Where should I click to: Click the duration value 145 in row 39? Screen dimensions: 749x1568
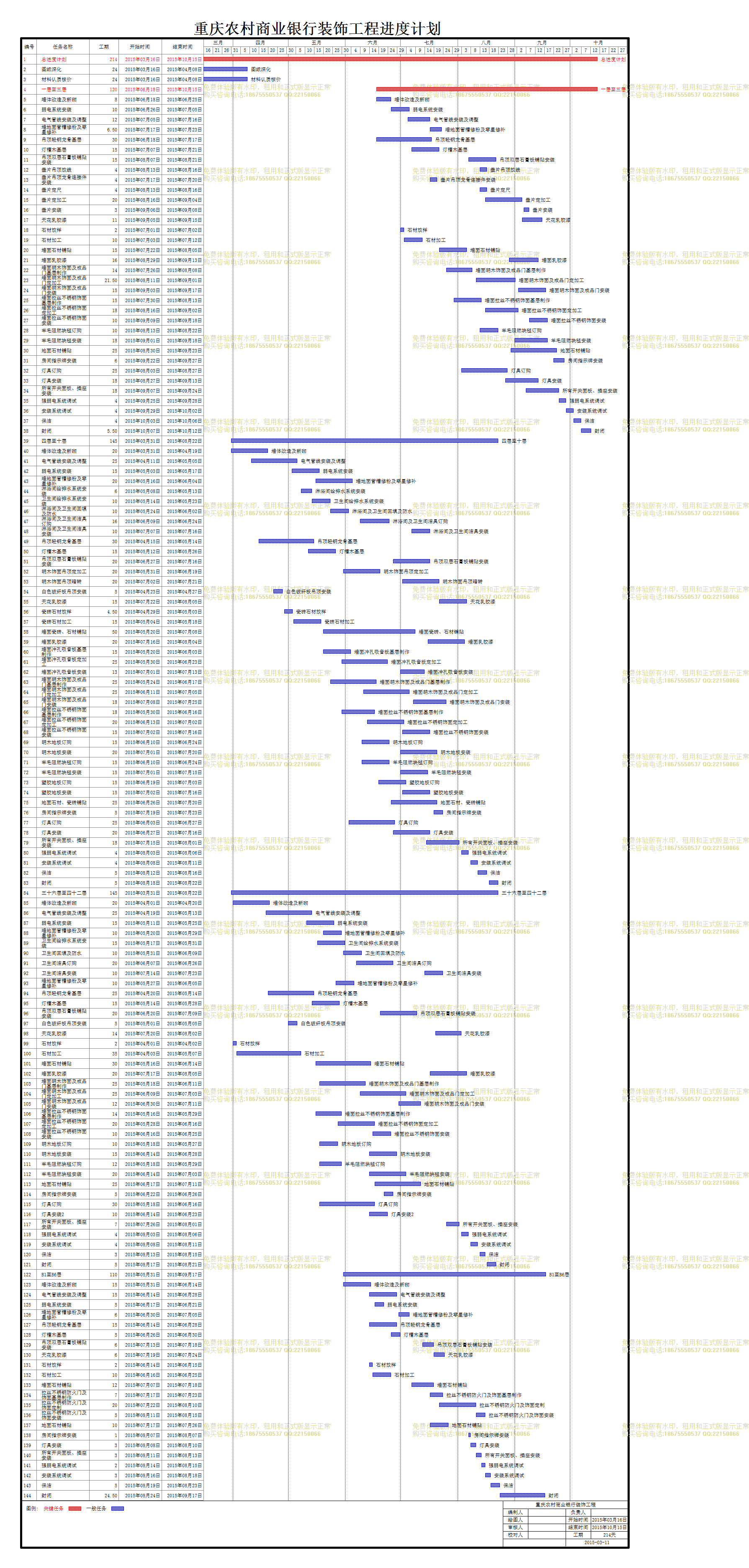[x=113, y=441]
